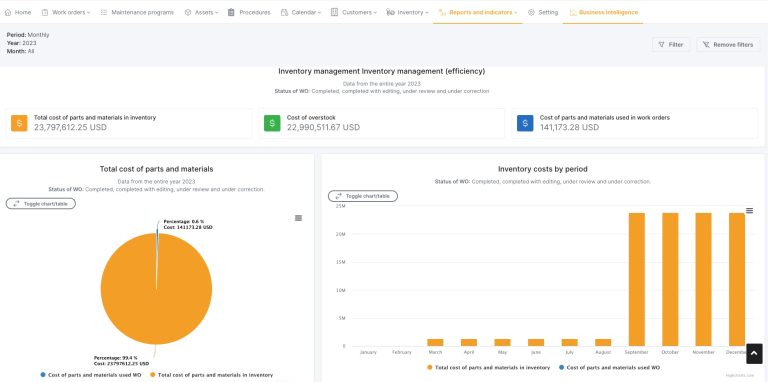
Task: Toggle the pie legend item for parts used WO
Action: tap(91, 375)
